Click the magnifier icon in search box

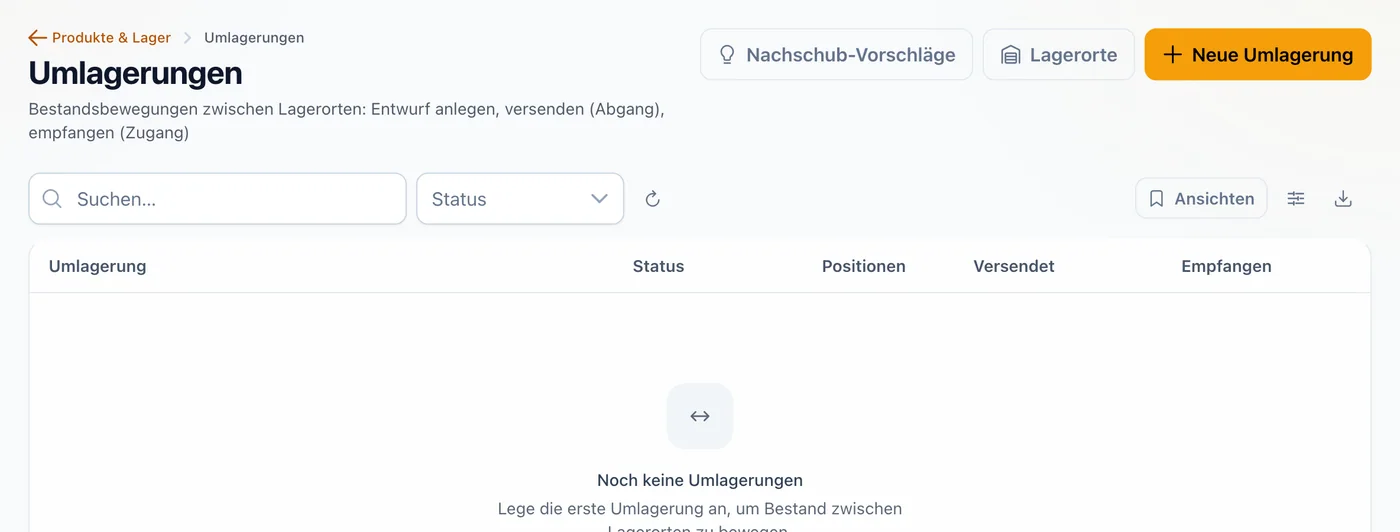52,199
